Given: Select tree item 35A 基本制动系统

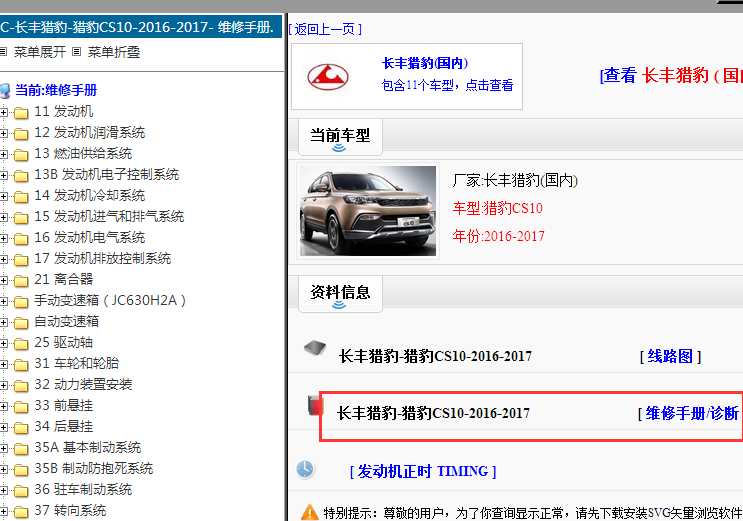Looking at the screenshot, I should click(x=88, y=448).
